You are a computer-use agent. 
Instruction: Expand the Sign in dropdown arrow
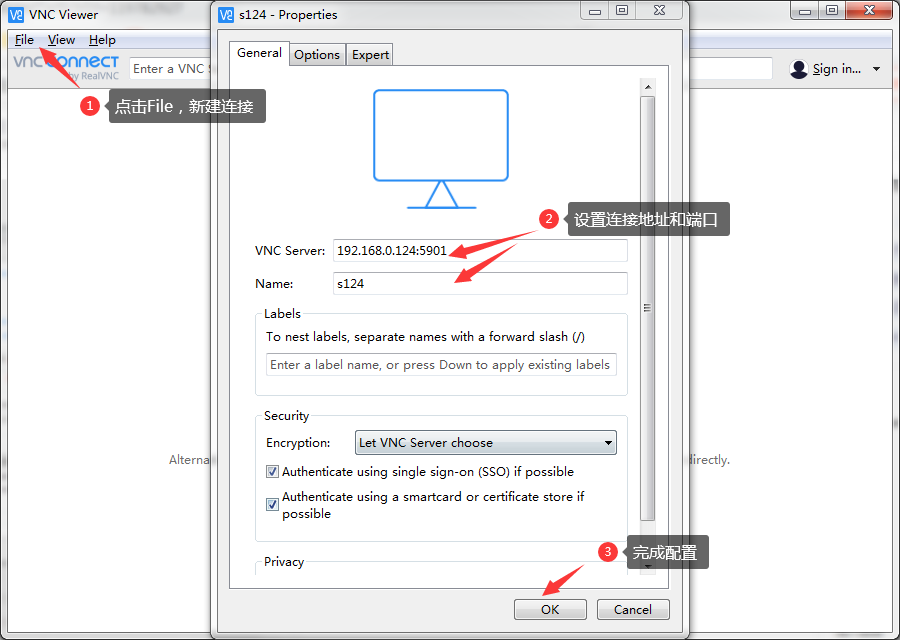876,69
